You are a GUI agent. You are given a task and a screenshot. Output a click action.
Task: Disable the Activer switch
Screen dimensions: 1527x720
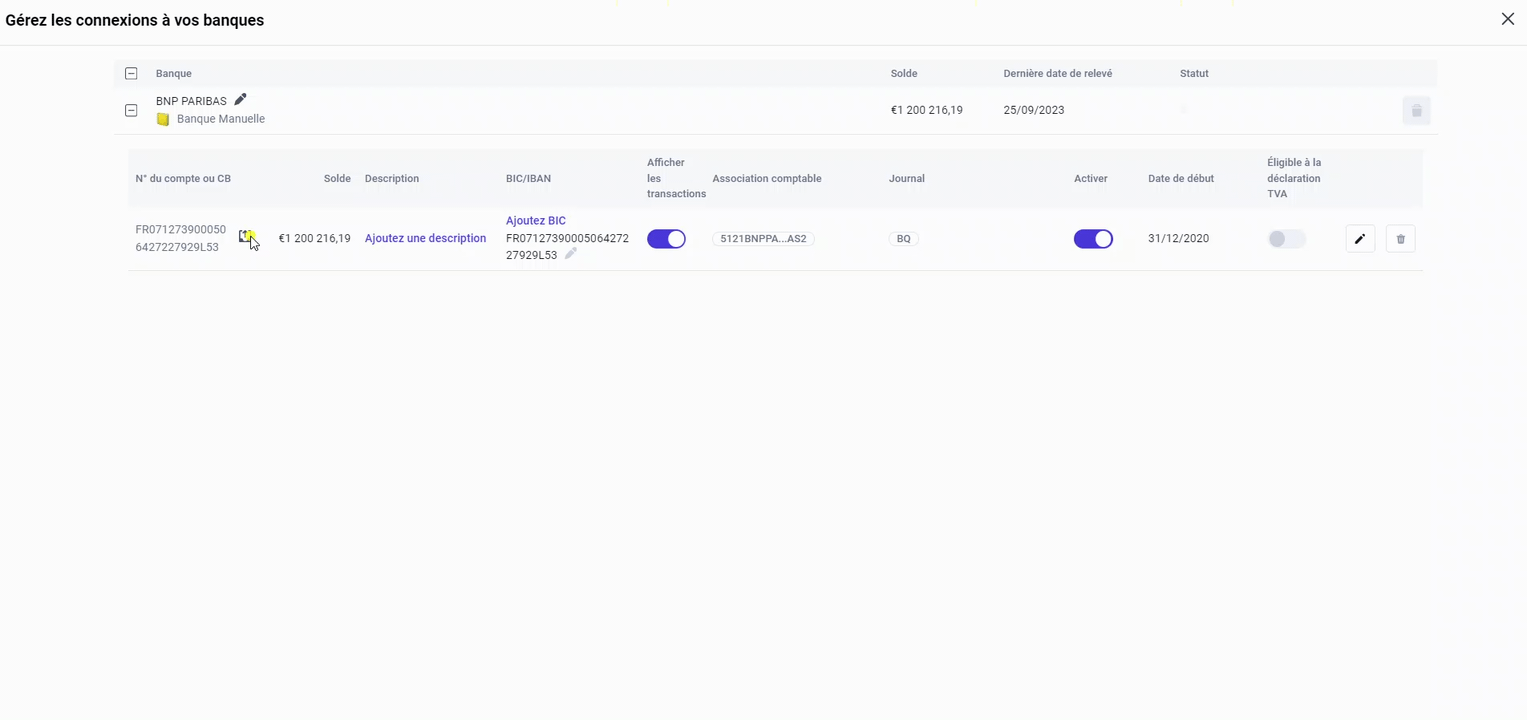pyautogui.click(x=1093, y=238)
